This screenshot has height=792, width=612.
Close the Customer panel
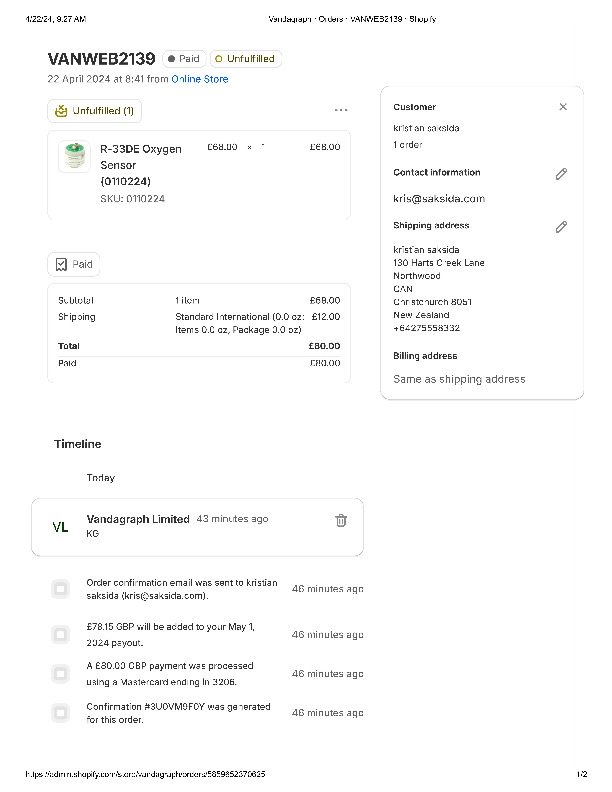(x=563, y=107)
